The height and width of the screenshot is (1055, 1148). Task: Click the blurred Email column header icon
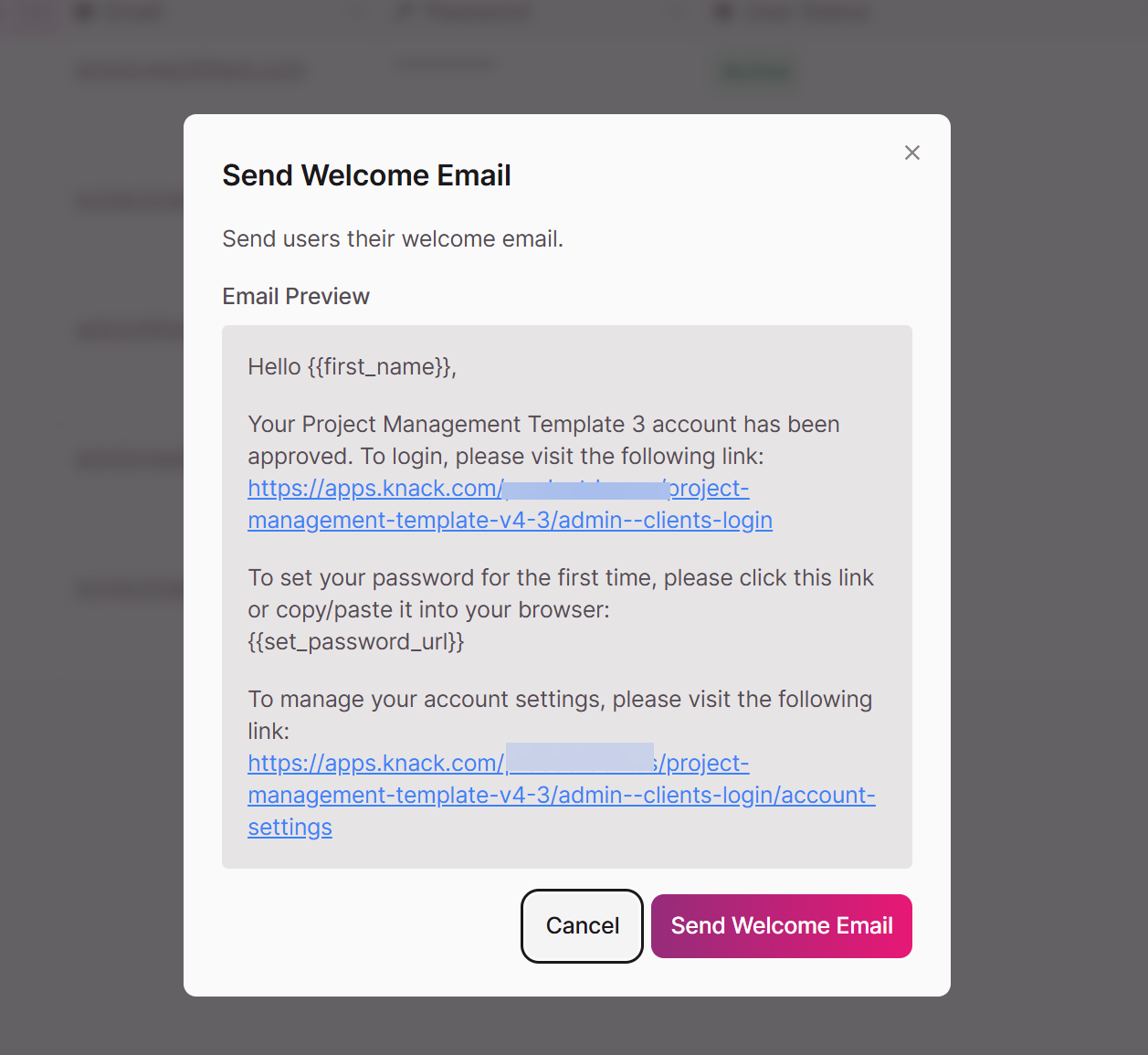coord(85,12)
